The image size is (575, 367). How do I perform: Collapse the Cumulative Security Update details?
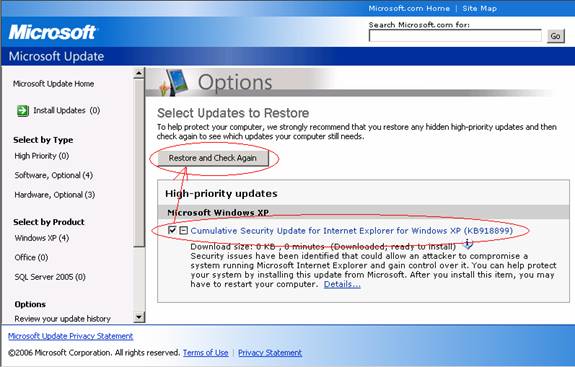pos(184,230)
